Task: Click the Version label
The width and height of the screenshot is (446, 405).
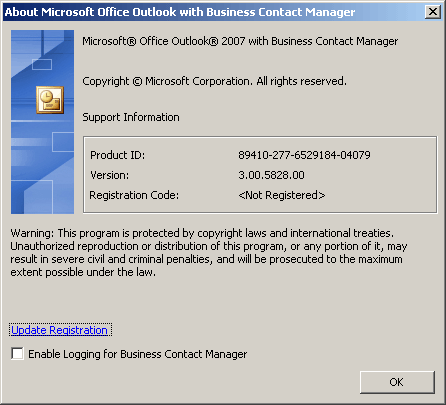Action: point(110,175)
